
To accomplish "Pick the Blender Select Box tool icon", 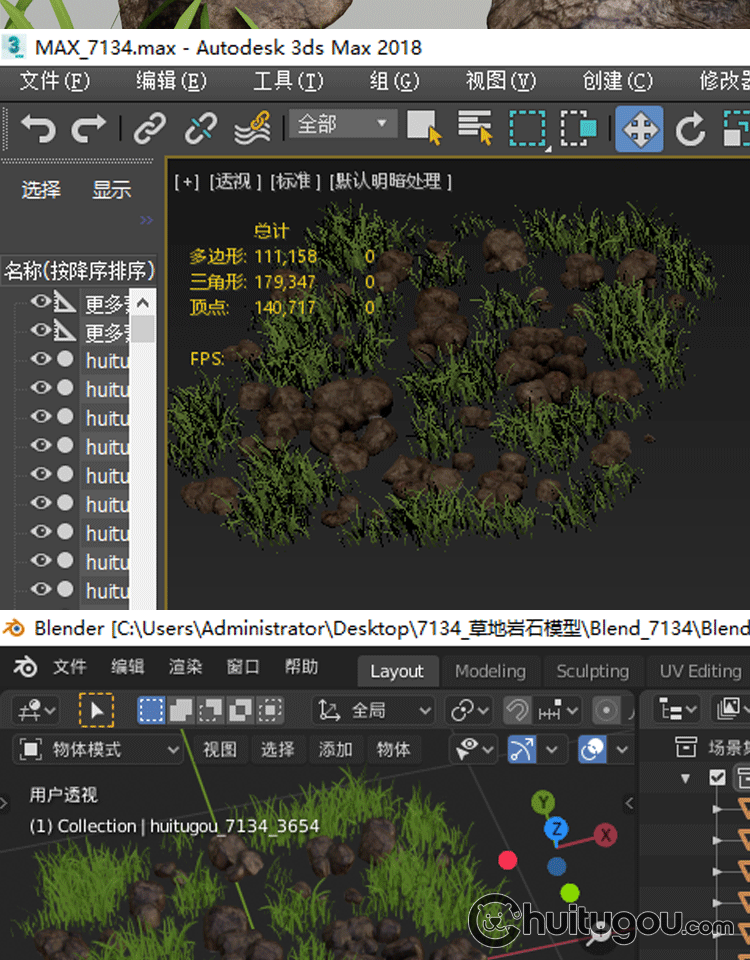I will tap(97, 710).
